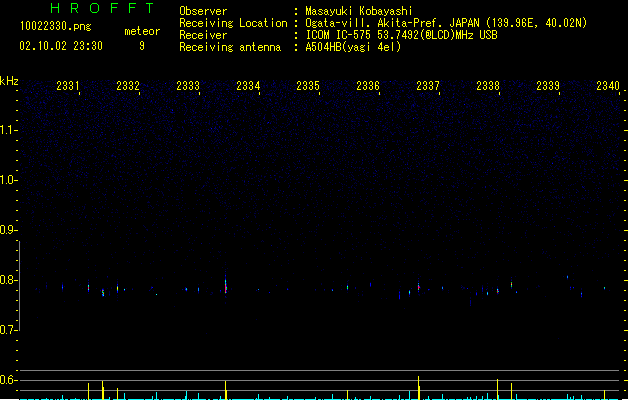Click frequency axis label 0.7

[x=8, y=330]
